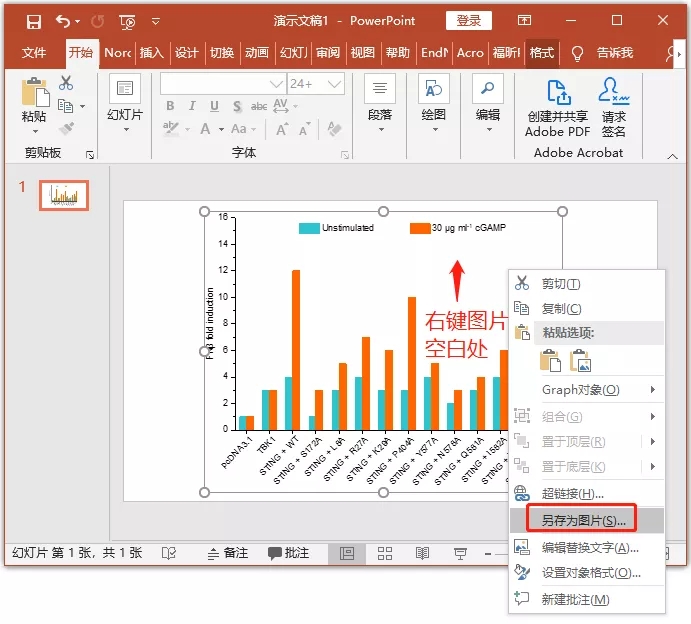Expand the Paste button dropdown arrow
Screen dimensions: 691x624
pyautogui.click(x=33, y=133)
